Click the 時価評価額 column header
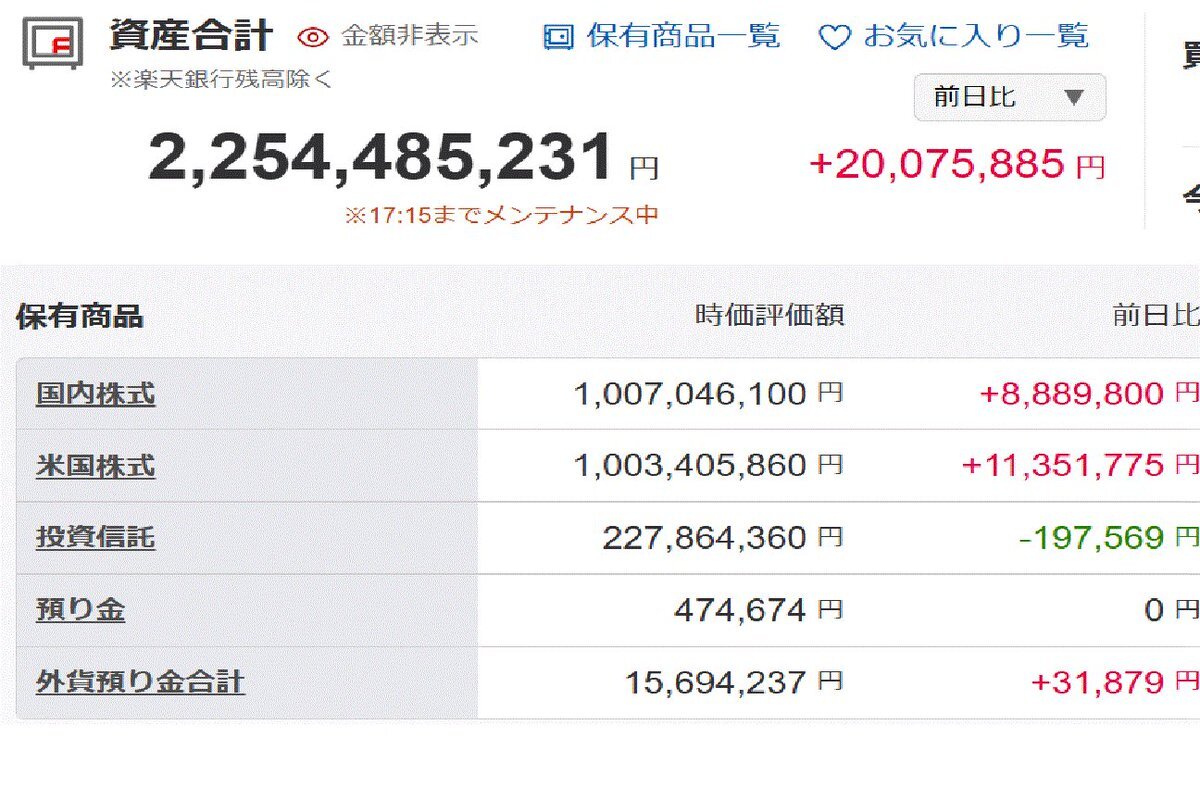This screenshot has height=800, width=1200. click(770, 316)
